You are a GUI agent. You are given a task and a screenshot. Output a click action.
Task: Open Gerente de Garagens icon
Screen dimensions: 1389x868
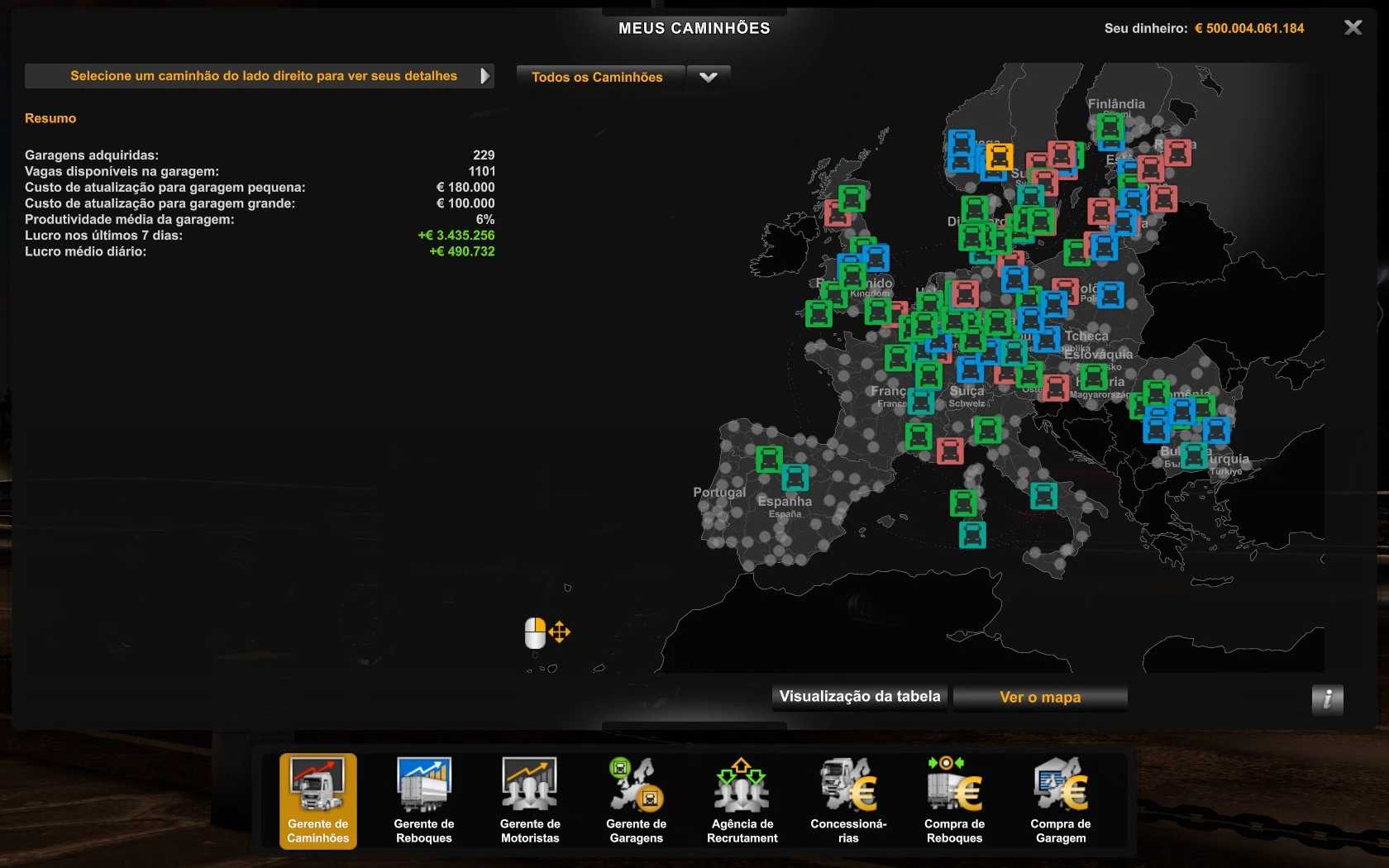tap(636, 799)
